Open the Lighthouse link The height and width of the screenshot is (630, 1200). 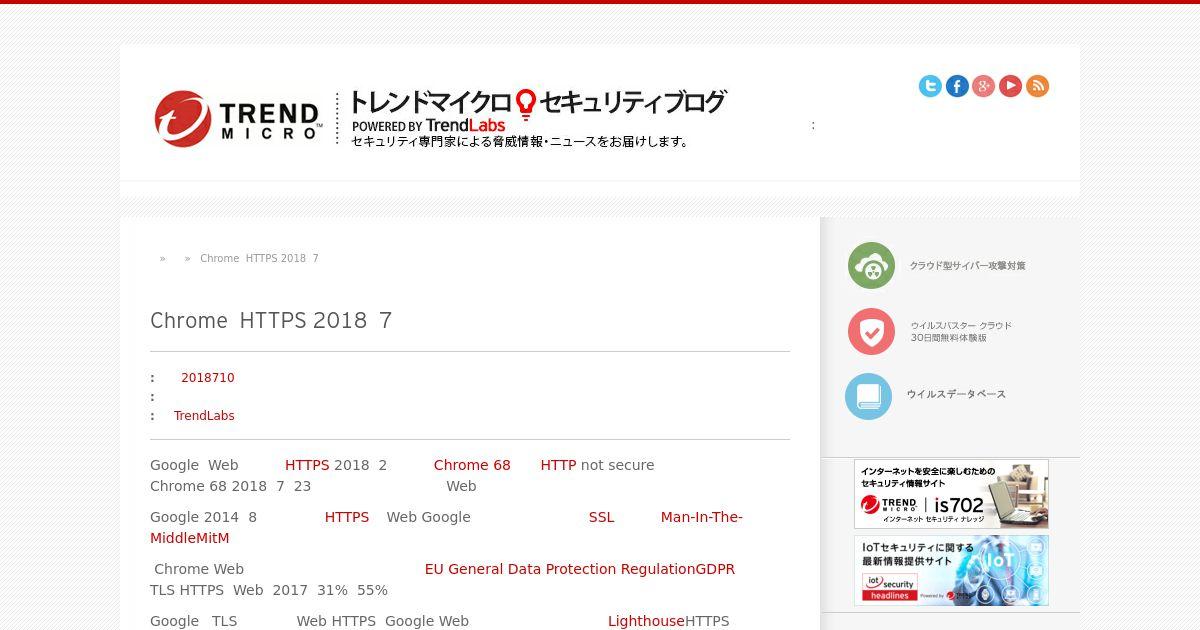(646, 621)
